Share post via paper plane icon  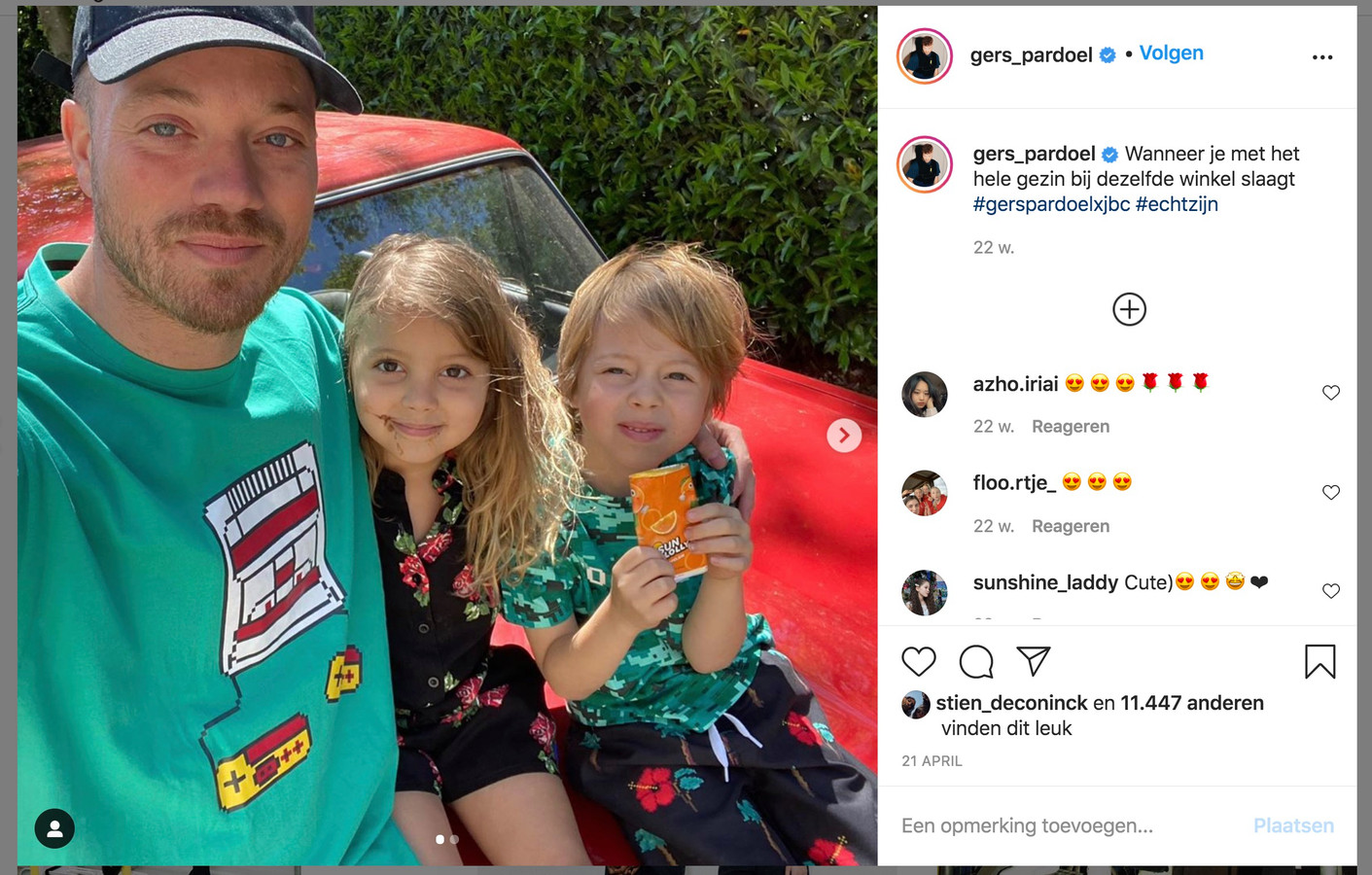tap(1034, 661)
